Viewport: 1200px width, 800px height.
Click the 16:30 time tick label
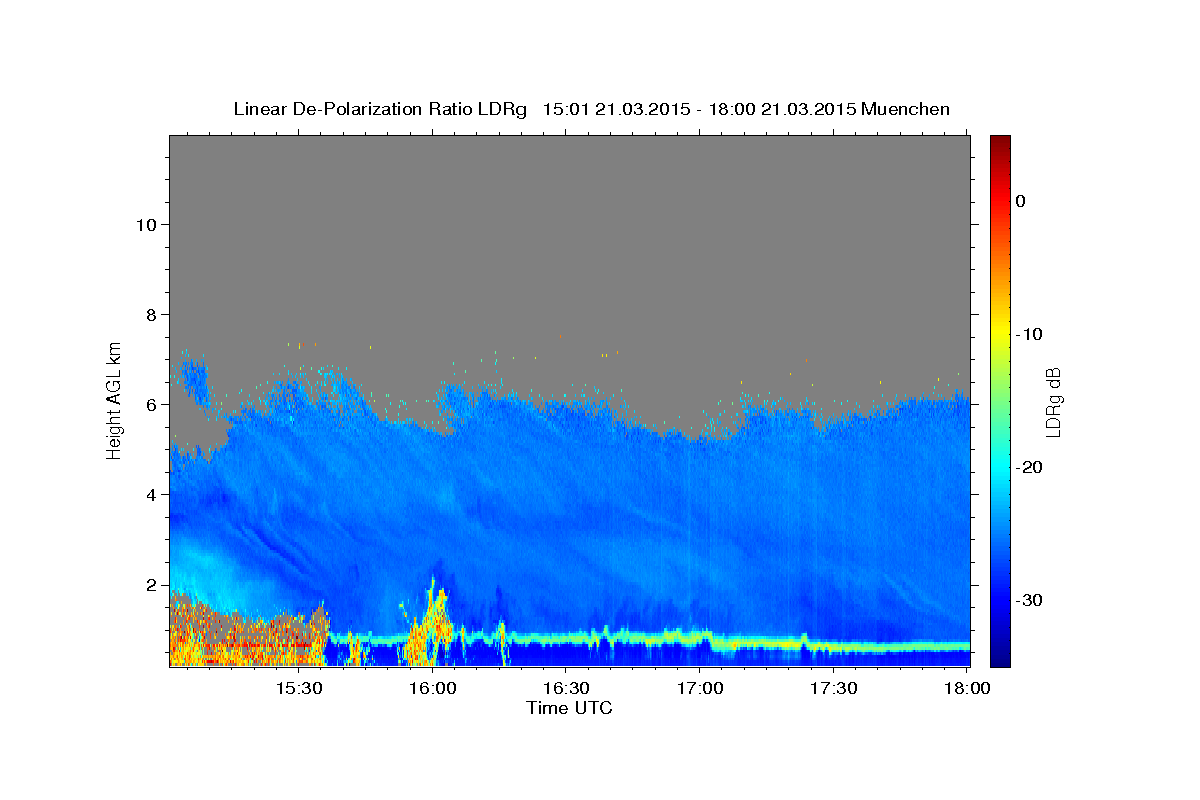567,689
